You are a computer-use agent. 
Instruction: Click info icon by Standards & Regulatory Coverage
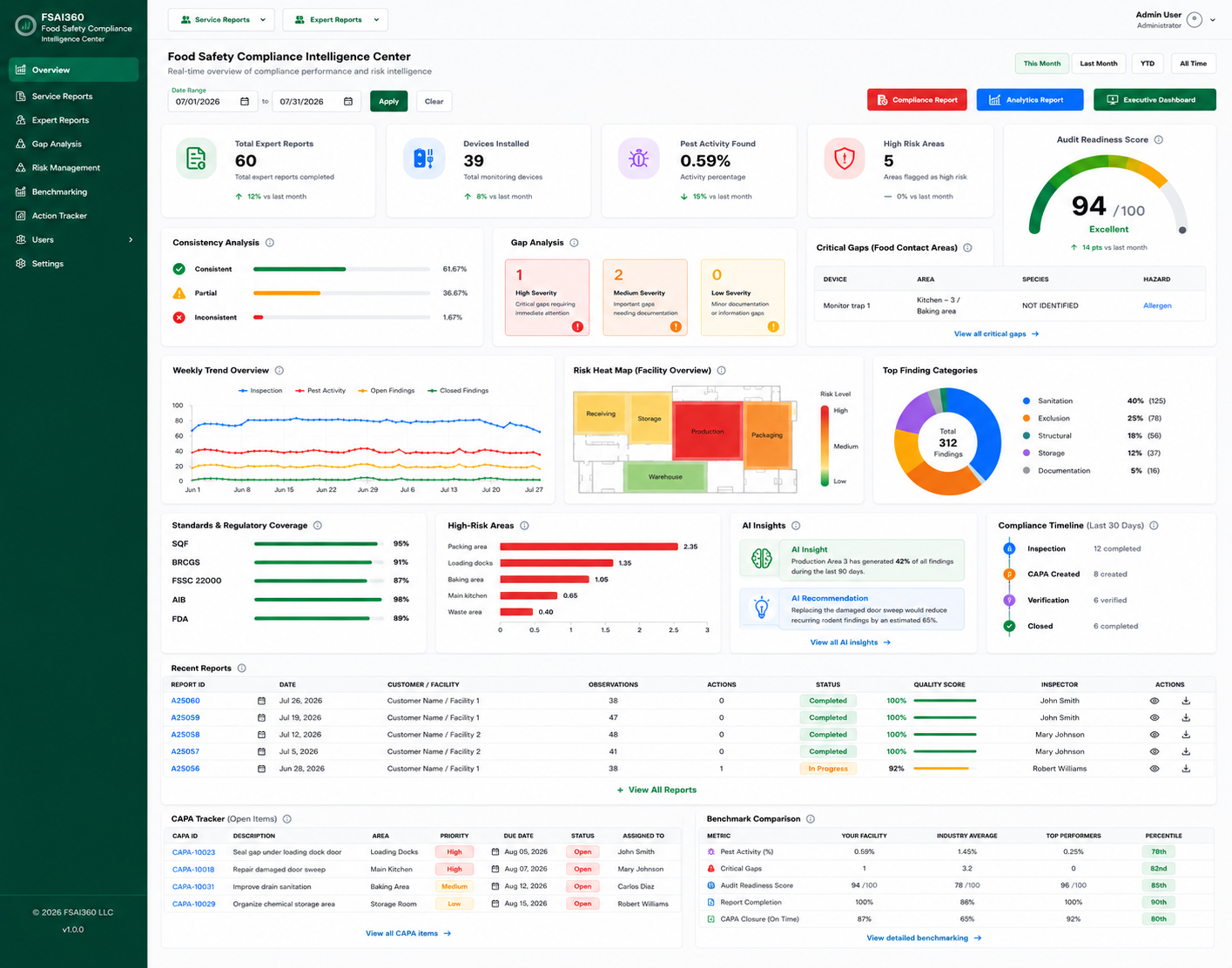click(318, 526)
